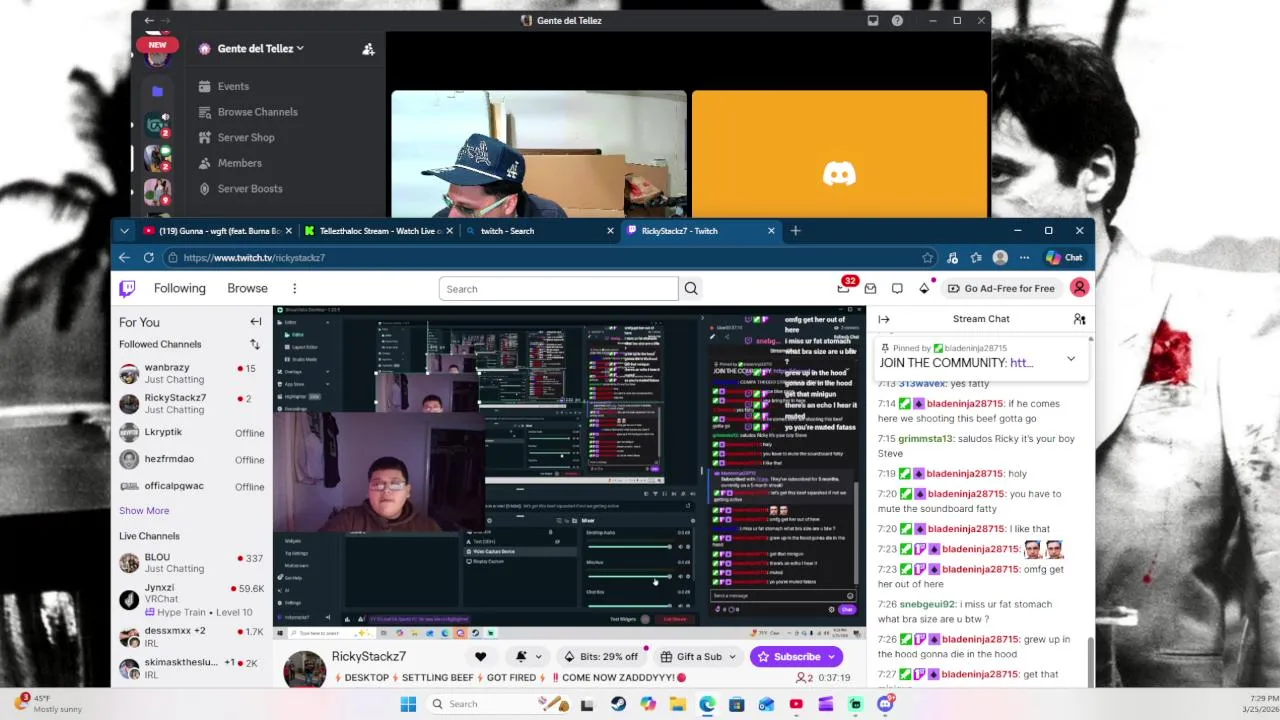Open Following in Twitch header
The height and width of the screenshot is (720, 1280).
(x=180, y=288)
